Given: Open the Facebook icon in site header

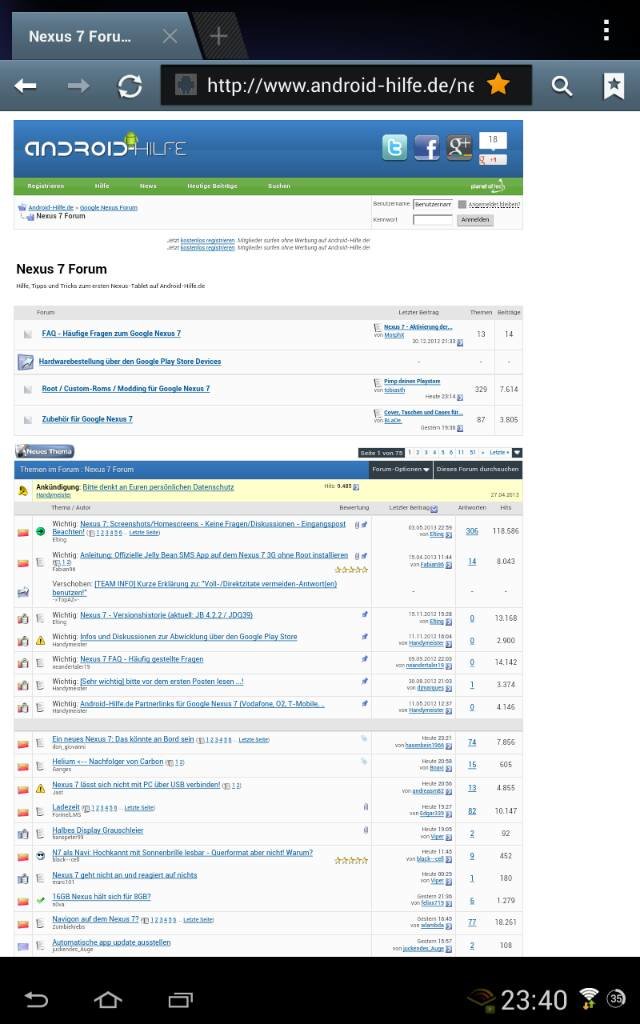Looking at the screenshot, I should click(426, 148).
